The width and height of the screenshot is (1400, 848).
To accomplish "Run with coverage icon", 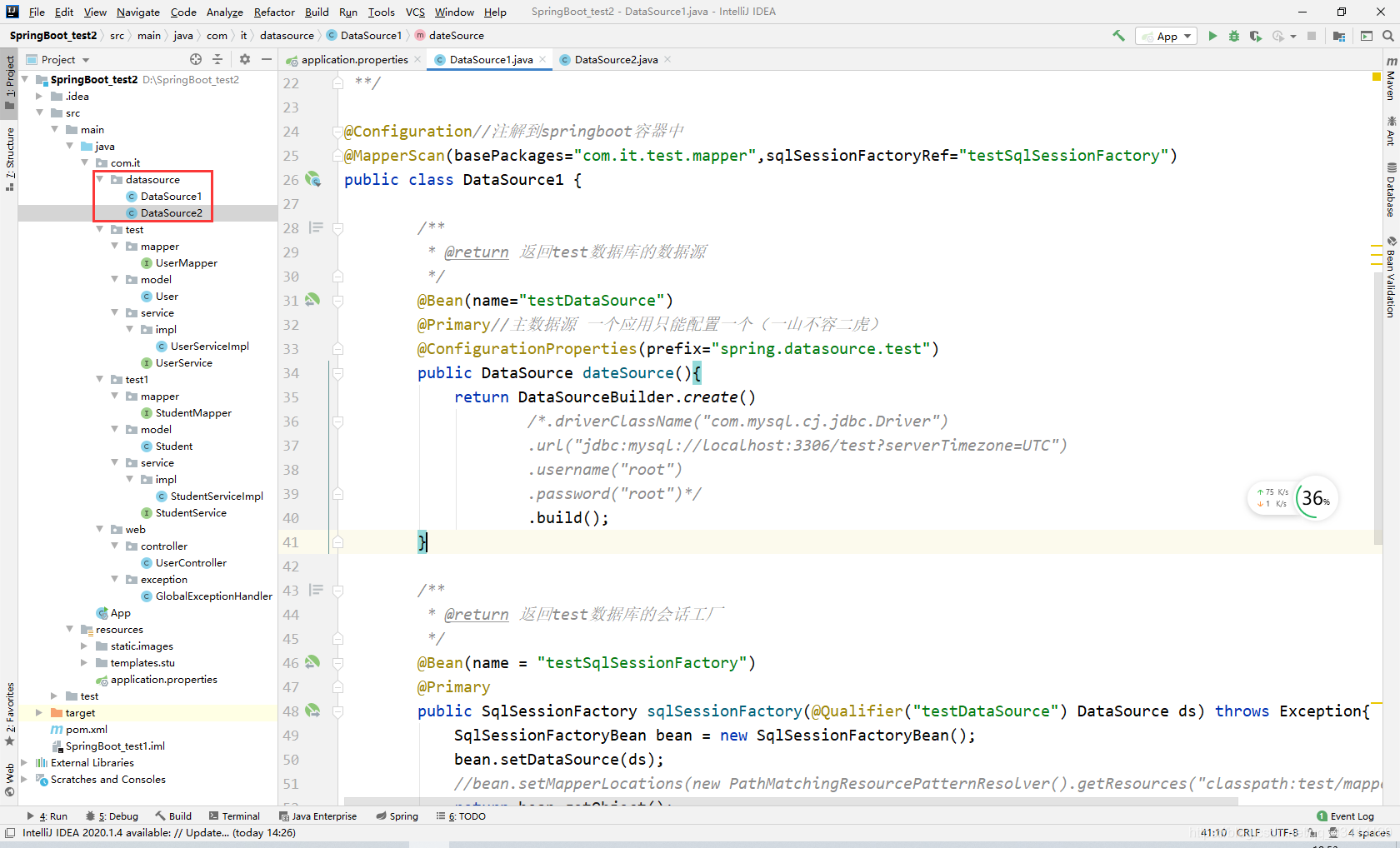I will pos(1255,36).
